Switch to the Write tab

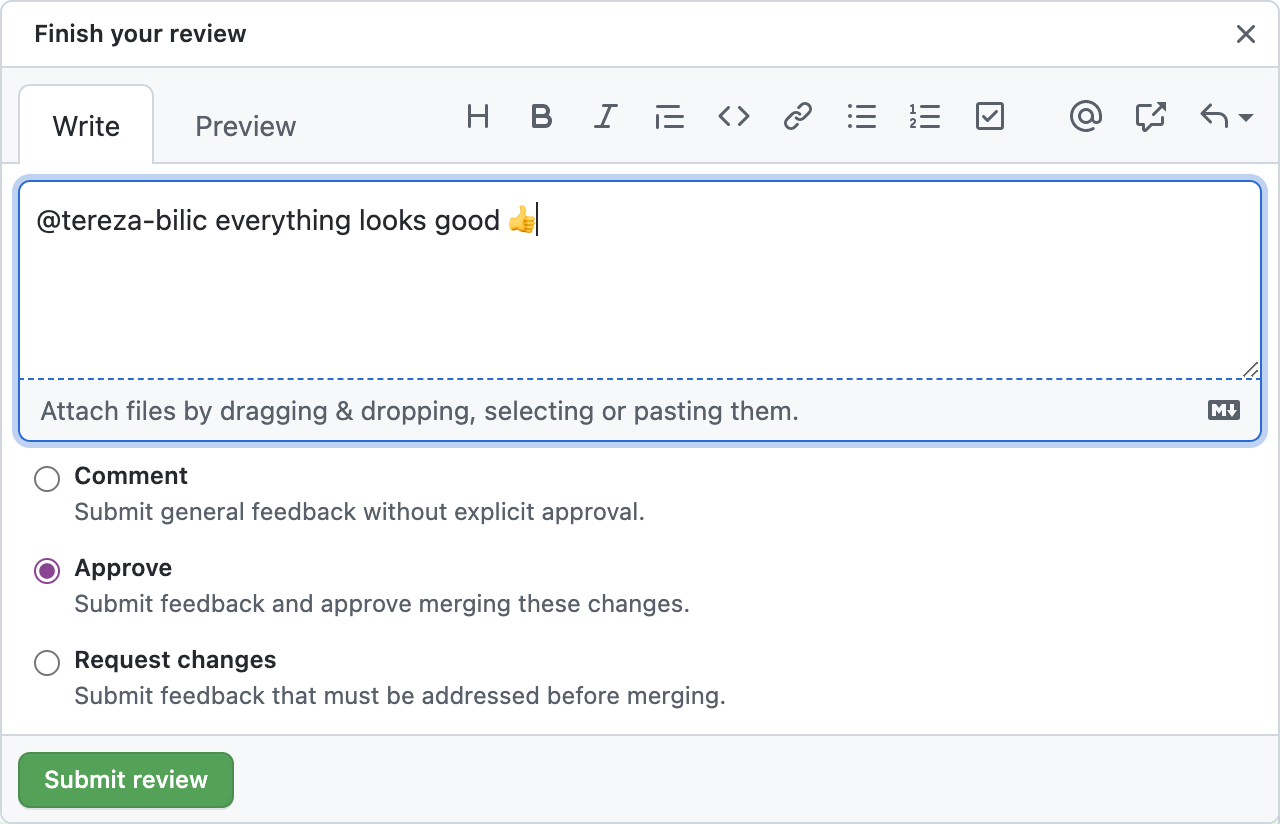pyautogui.click(x=86, y=126)
